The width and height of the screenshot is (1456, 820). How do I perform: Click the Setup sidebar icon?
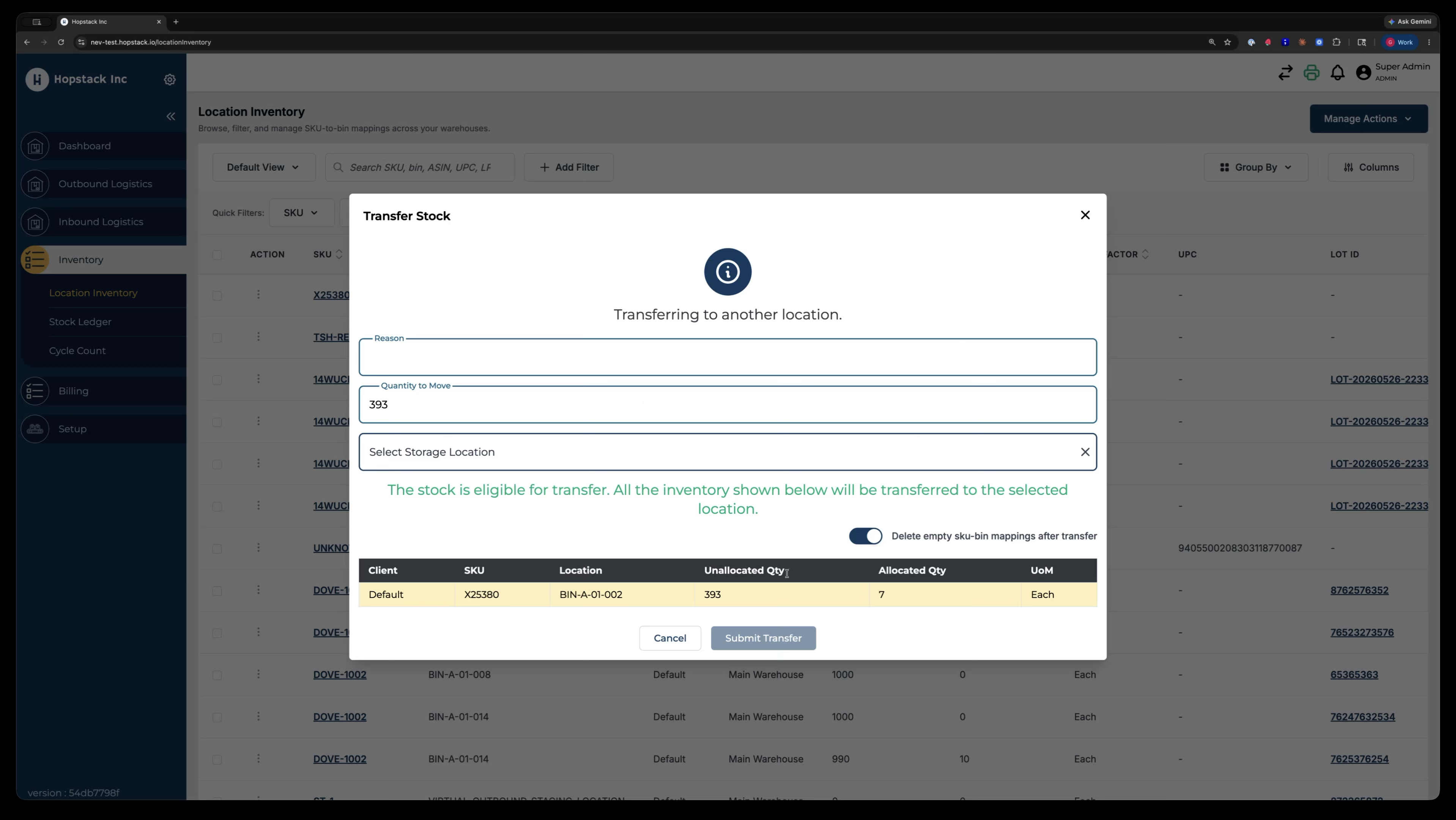pos(35,429)
